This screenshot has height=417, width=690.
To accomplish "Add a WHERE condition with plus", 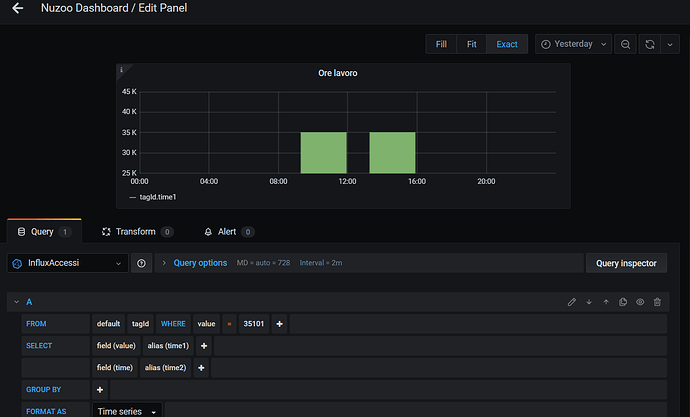I will (279, 324).
